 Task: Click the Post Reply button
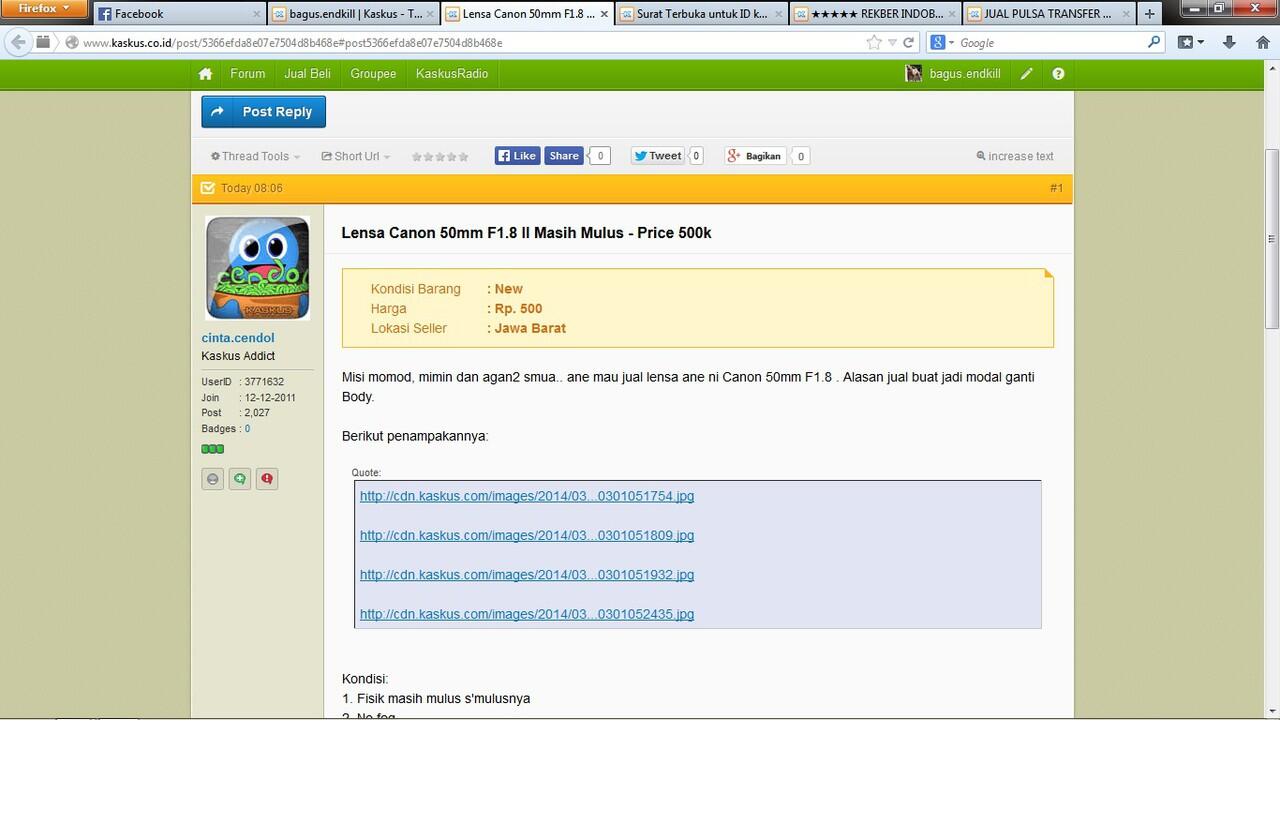(263, 112)
